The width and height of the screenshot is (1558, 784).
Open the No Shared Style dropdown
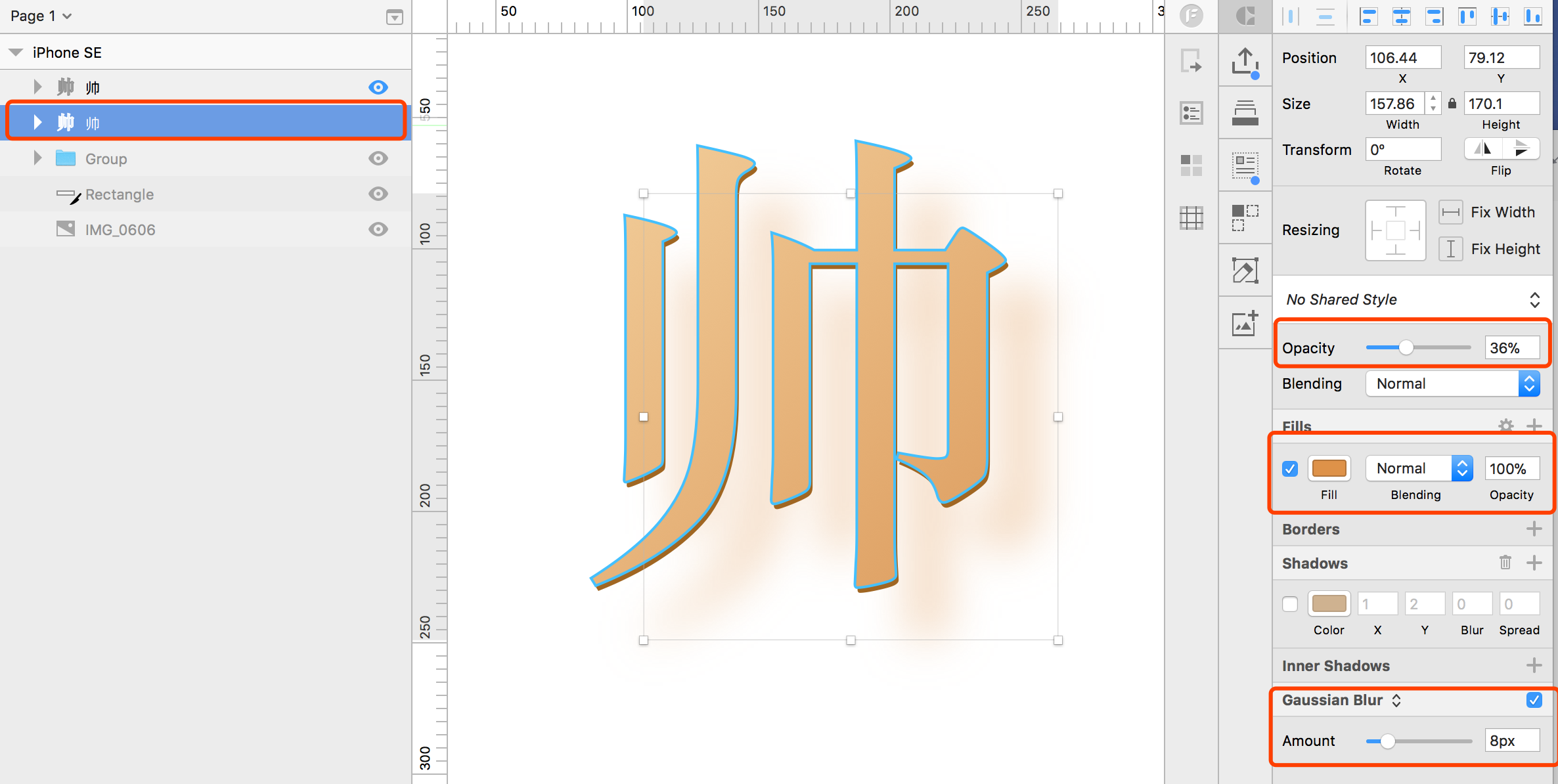(1412, 299)
